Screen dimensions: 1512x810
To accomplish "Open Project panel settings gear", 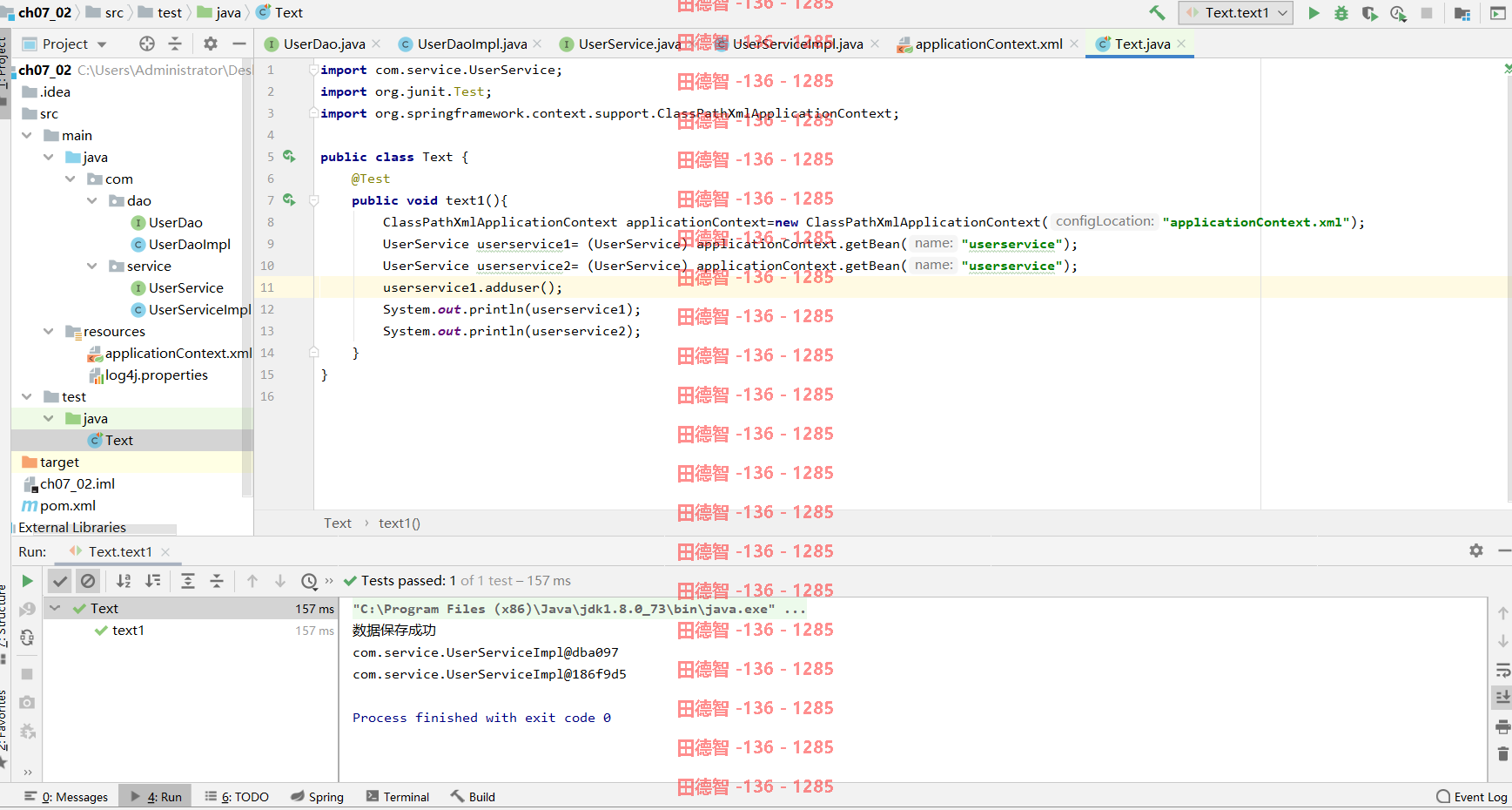I will click(x=211, y=44).
